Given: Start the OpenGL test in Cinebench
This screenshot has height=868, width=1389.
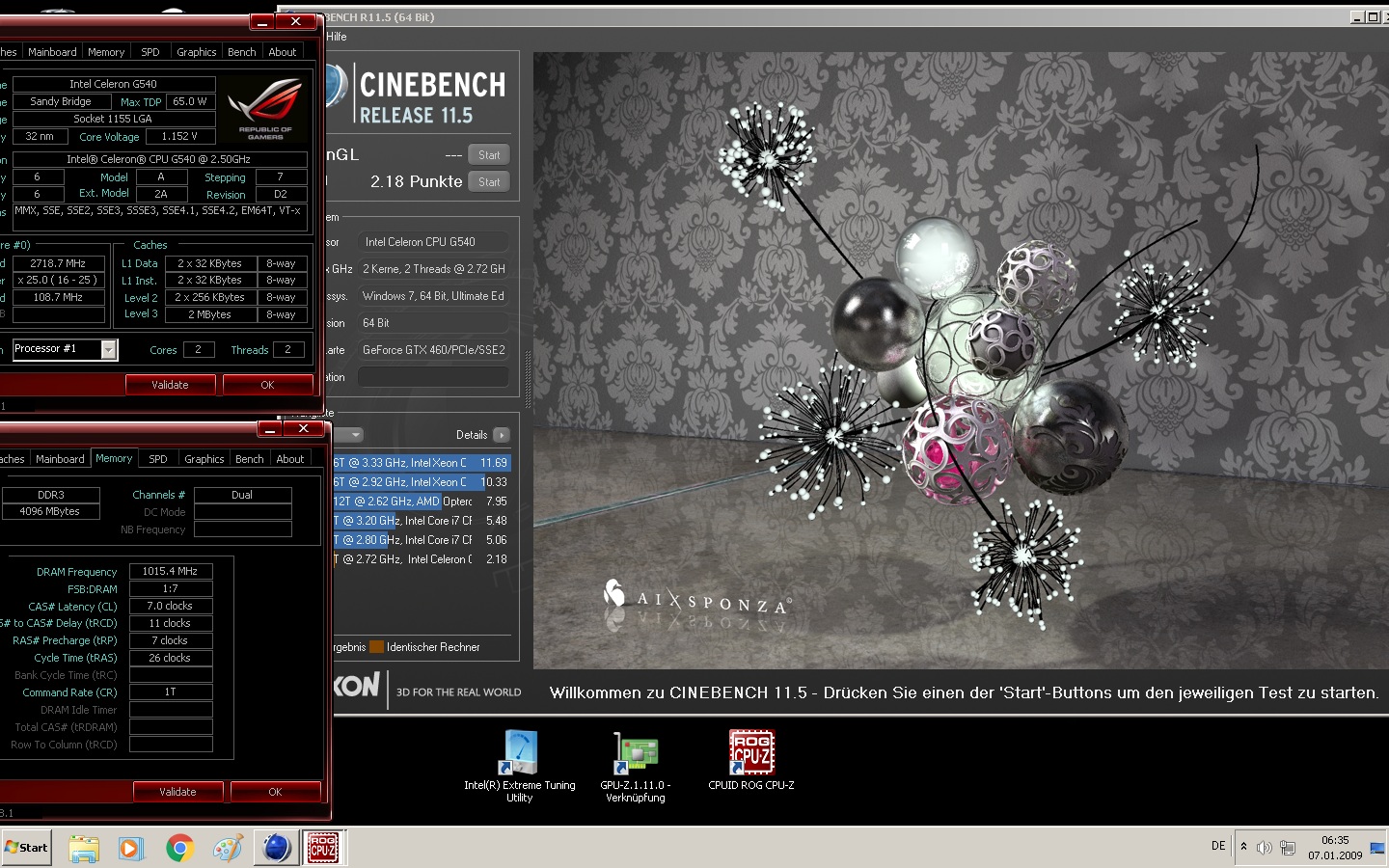Looking at the screenshot, I should 489,155.
